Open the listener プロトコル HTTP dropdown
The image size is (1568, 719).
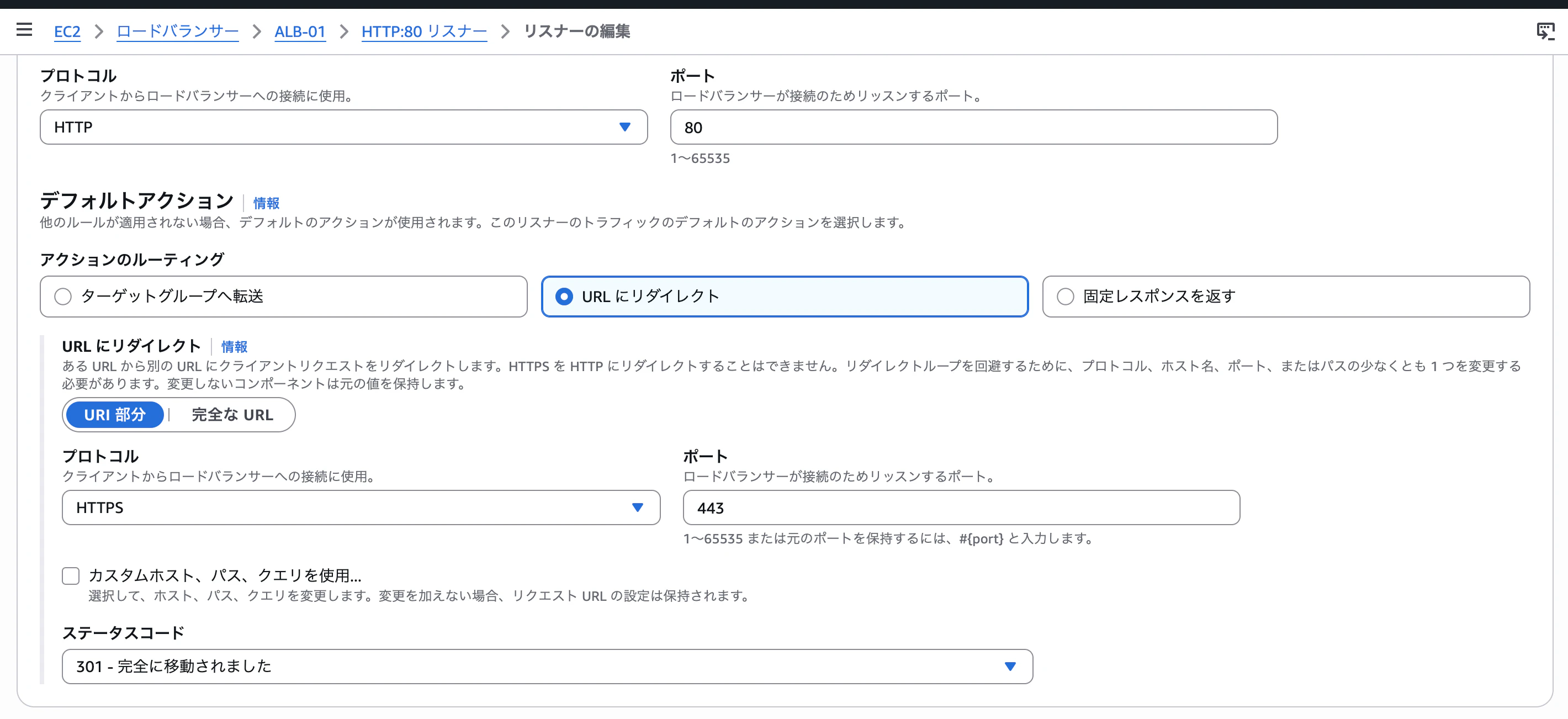(x=344, y=127)
